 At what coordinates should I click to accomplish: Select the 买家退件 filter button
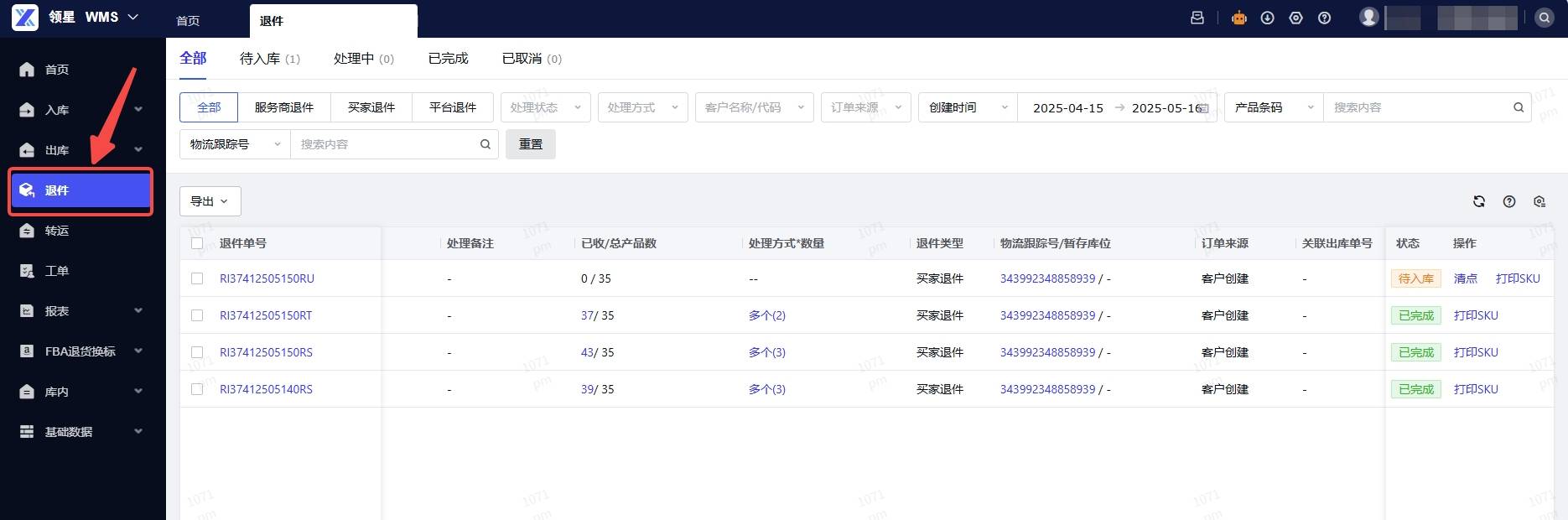coord(371,107)
